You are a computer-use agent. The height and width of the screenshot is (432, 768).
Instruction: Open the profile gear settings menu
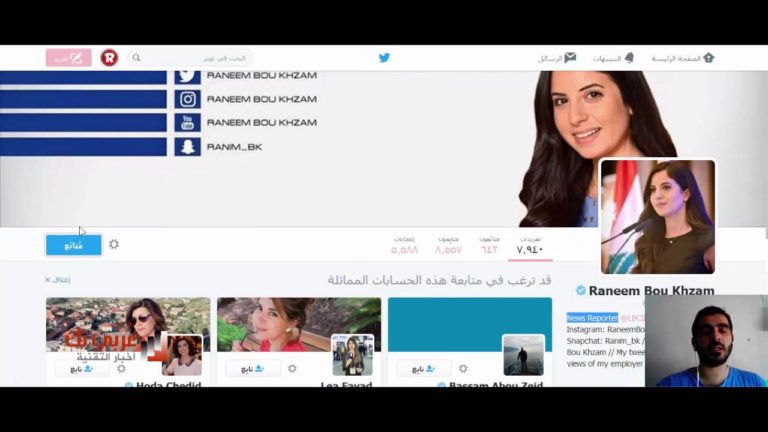(114, 244)
